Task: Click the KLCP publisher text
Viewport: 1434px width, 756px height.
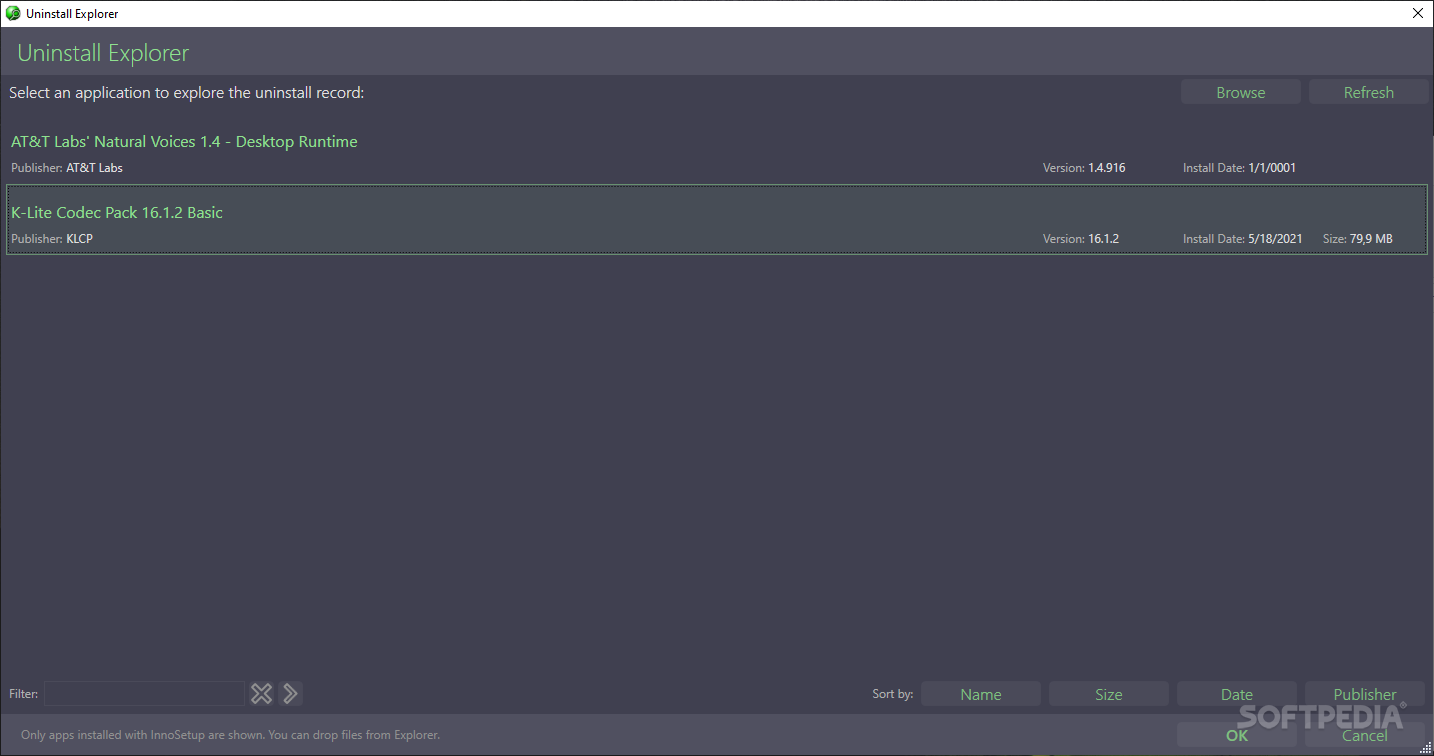Action: [x=79, y=239]
